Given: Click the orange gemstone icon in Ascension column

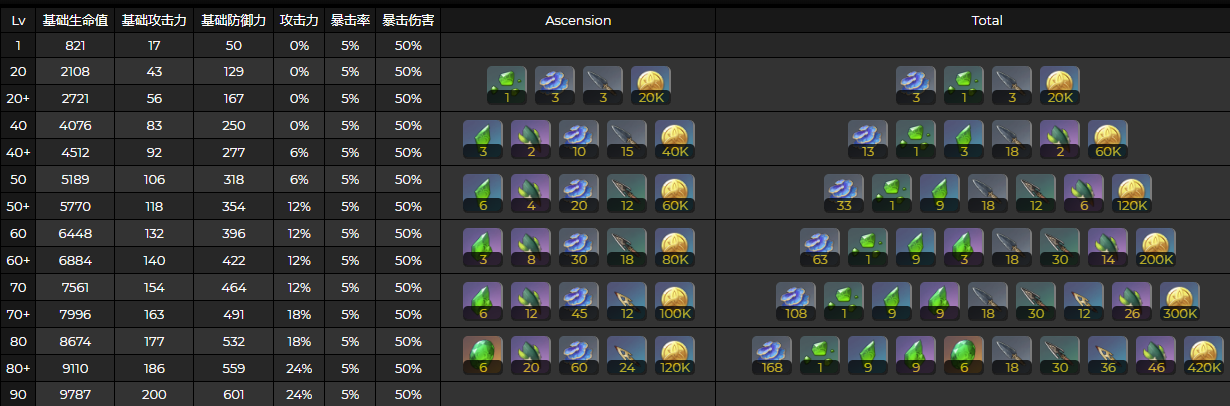Looking at the screenshot, I should tap(483, 355).
